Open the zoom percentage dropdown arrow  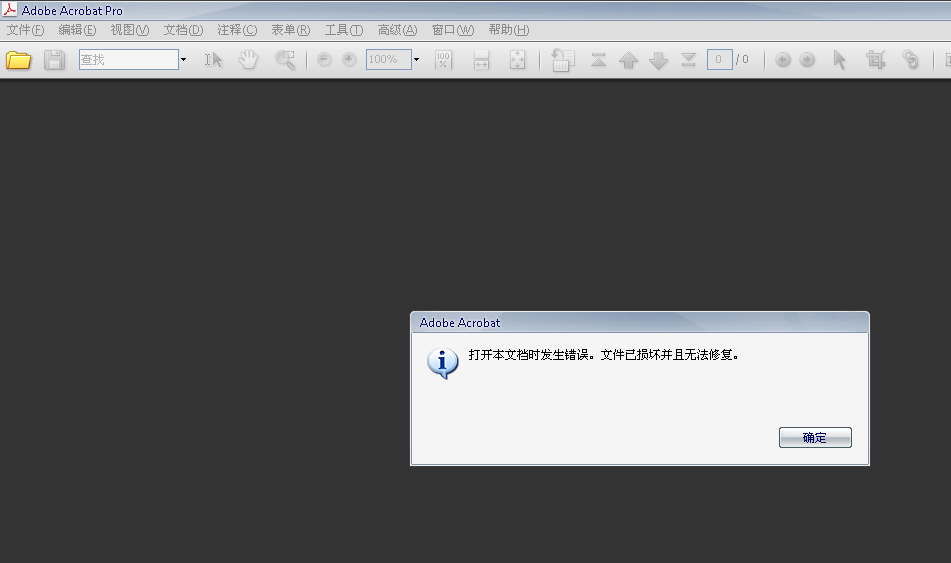pyautogui.click(x=416, y=59)
